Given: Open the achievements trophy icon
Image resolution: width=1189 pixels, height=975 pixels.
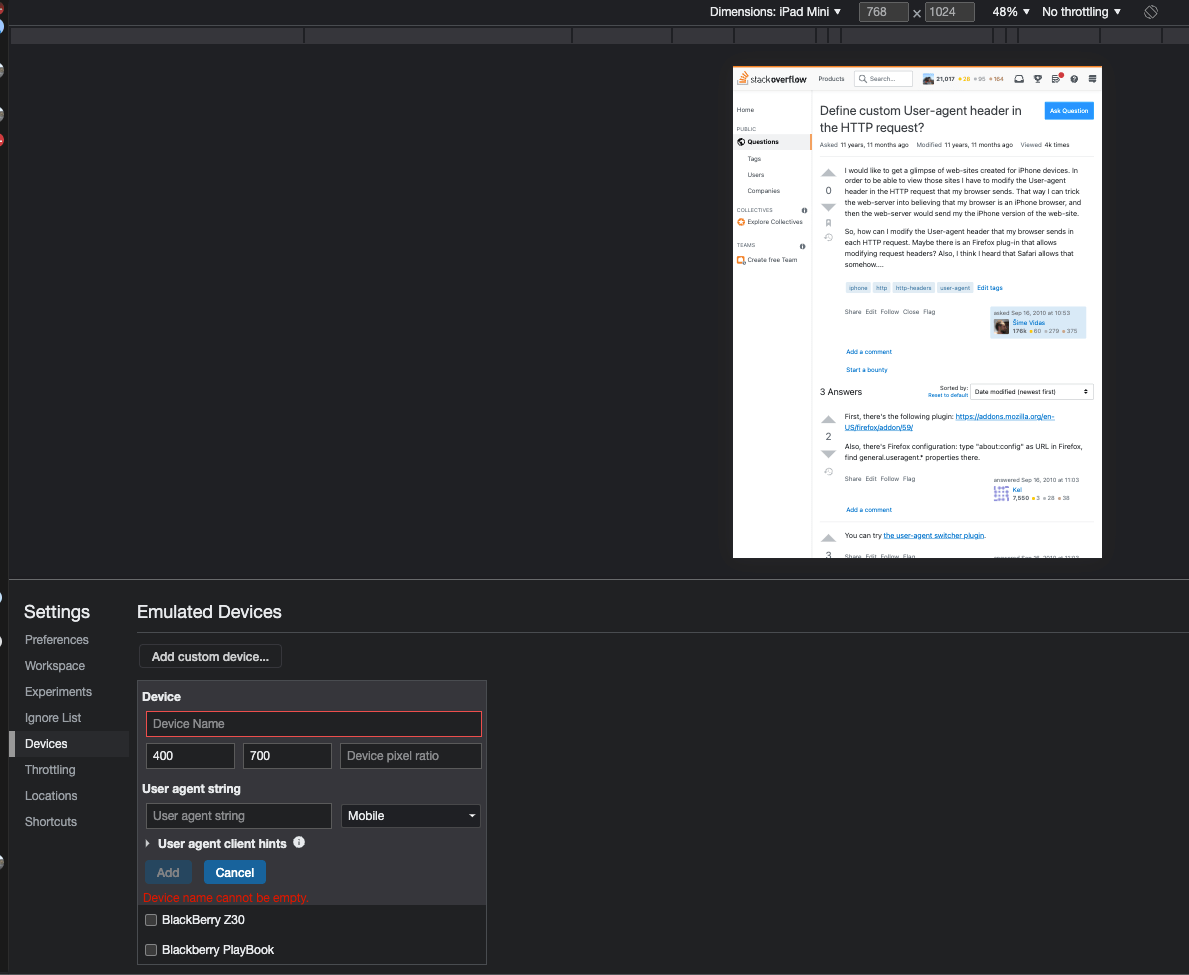Looking at the screenshot, I should pos(1037,79).
